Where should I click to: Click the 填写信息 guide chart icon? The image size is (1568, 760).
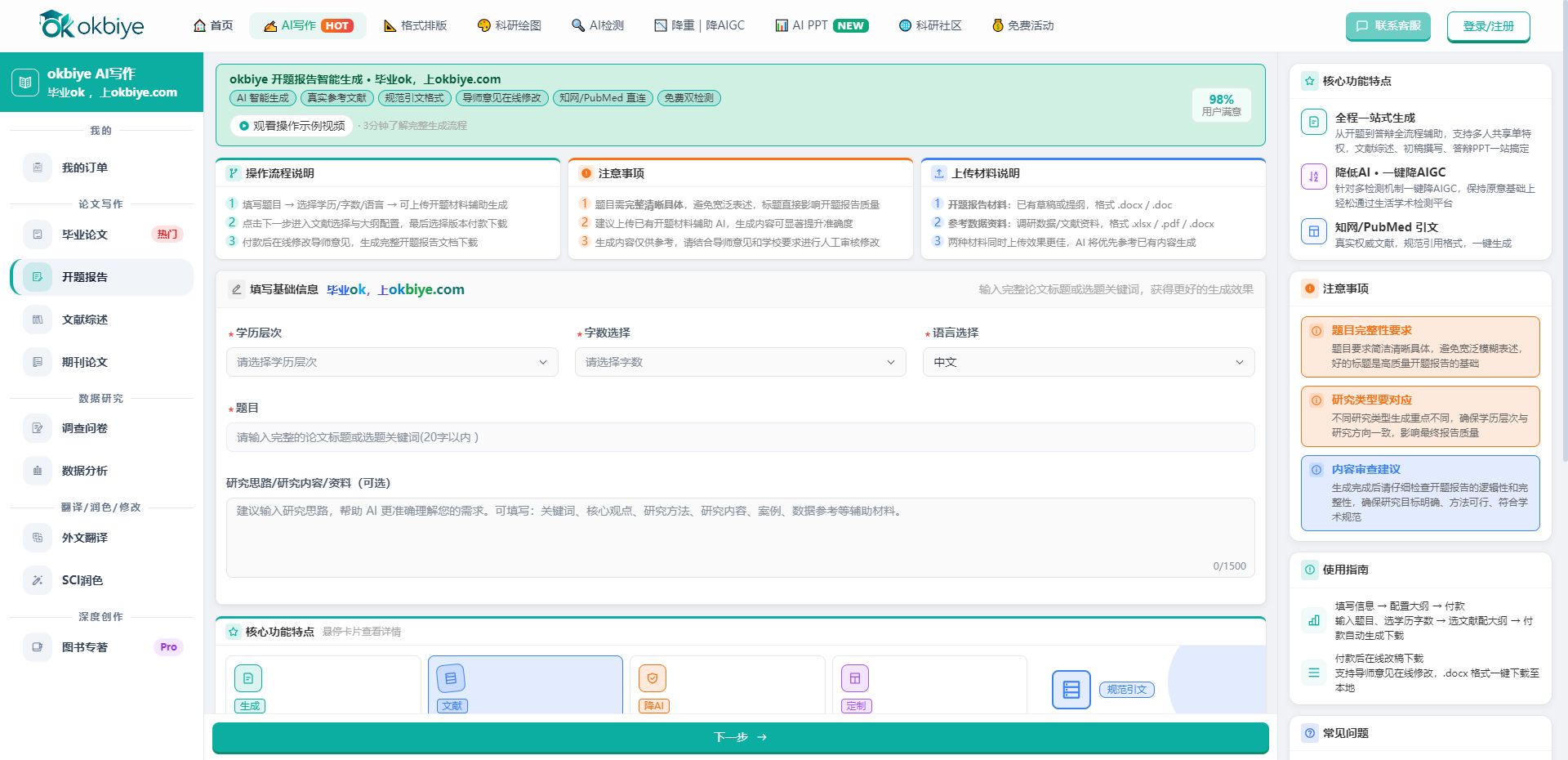tap(1314, 620)
